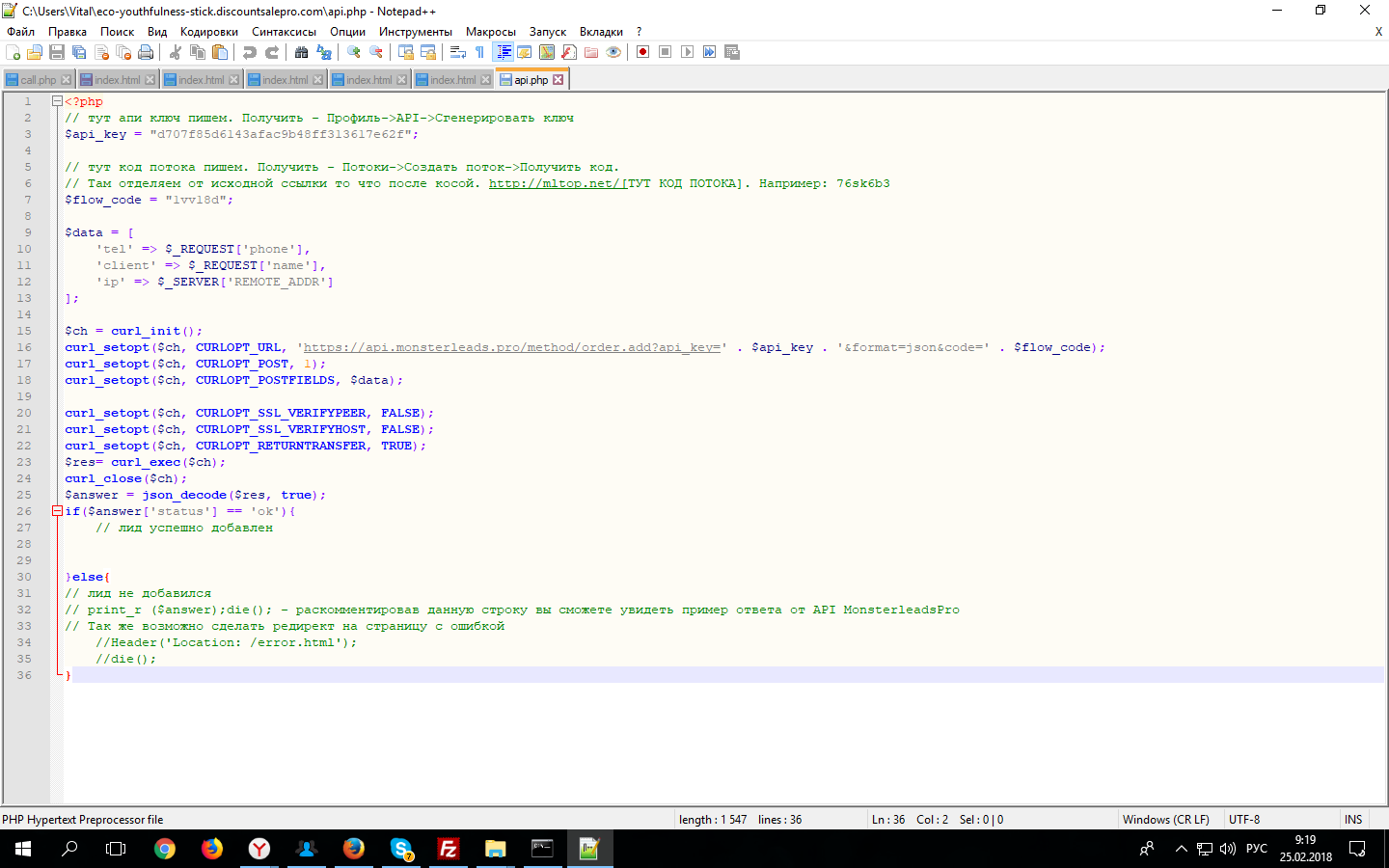Run macro multiple times icon
Screen dimensions: 1389x868
(x=710, y=52)
